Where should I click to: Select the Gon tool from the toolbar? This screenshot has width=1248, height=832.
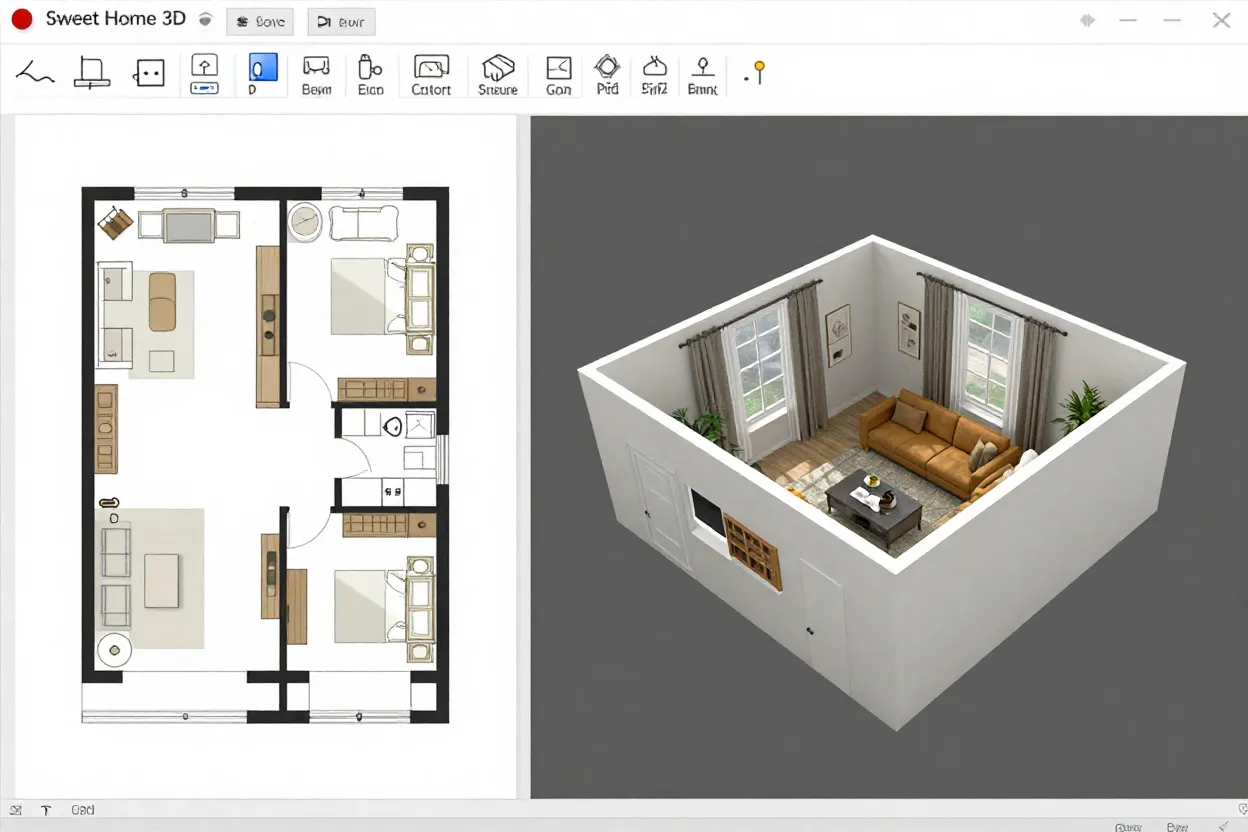(x=557, y=70)
